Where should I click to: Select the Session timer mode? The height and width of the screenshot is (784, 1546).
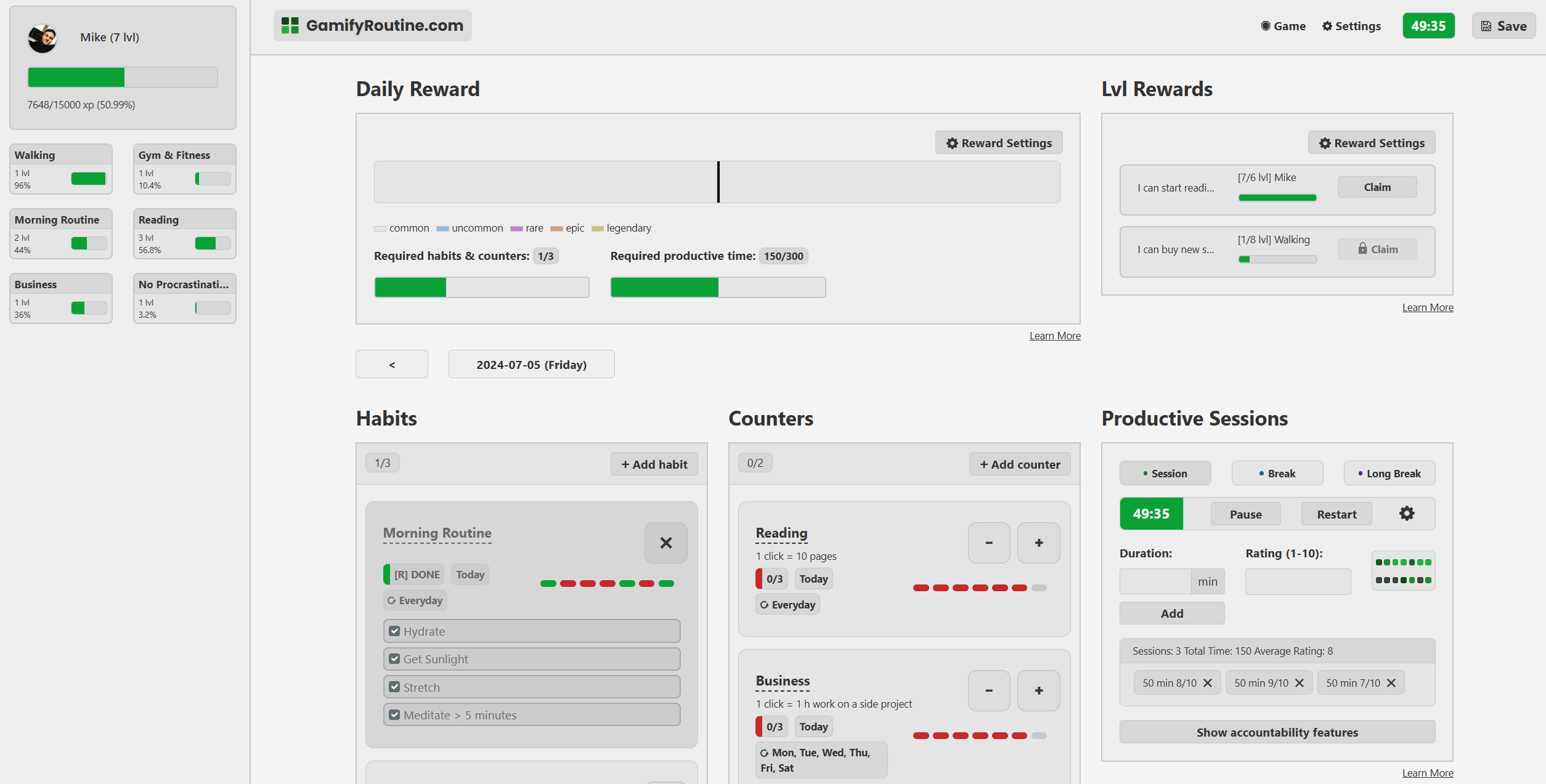[1165, 474]
